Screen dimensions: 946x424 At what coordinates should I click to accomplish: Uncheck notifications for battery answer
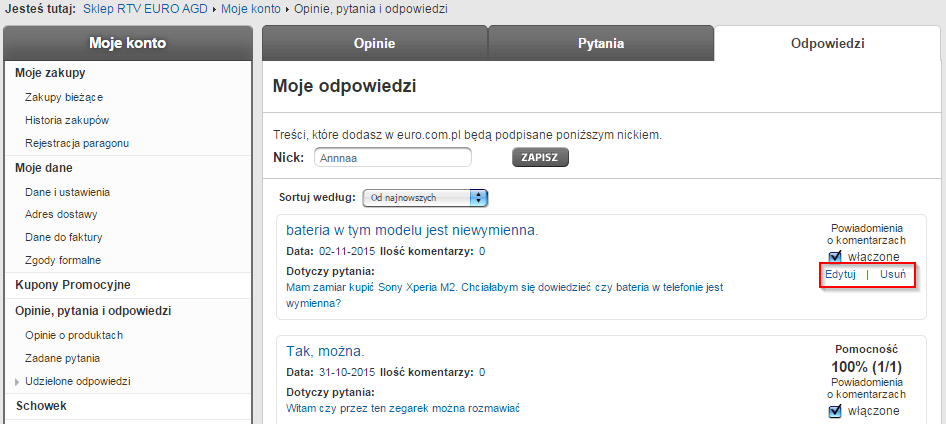coord(835,257)
